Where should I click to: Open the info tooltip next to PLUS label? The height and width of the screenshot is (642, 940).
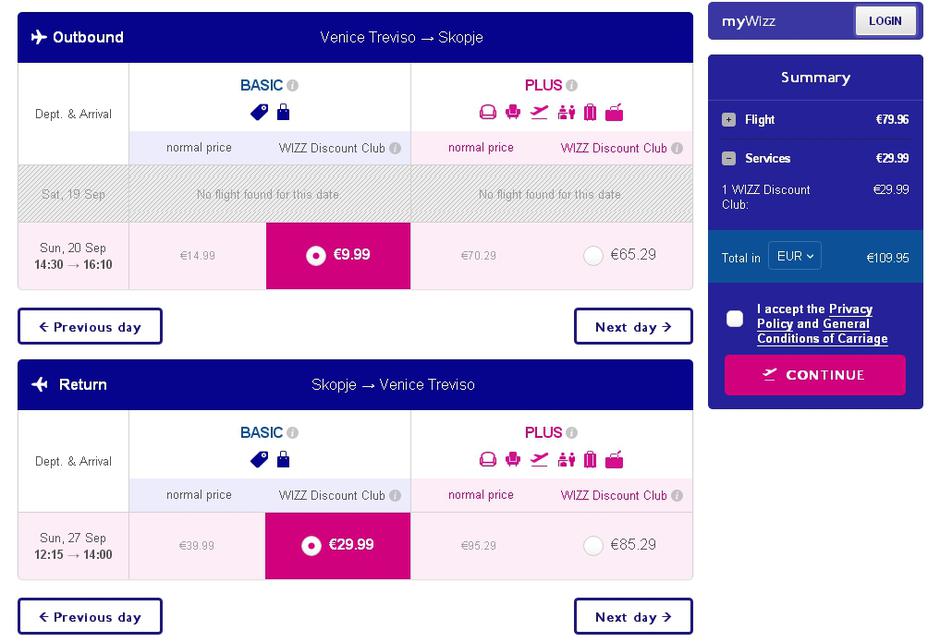tap(570, 84)
